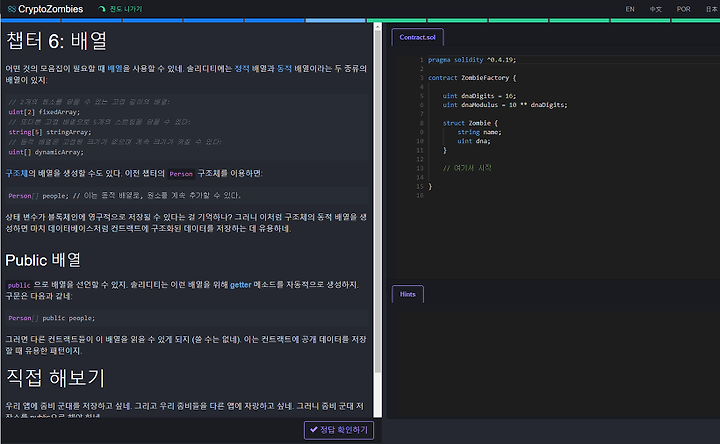The width and height of the screenshot is (720, 444).
Task: Click the getter link
Action: pyautogui.click(x=241, y=285)
